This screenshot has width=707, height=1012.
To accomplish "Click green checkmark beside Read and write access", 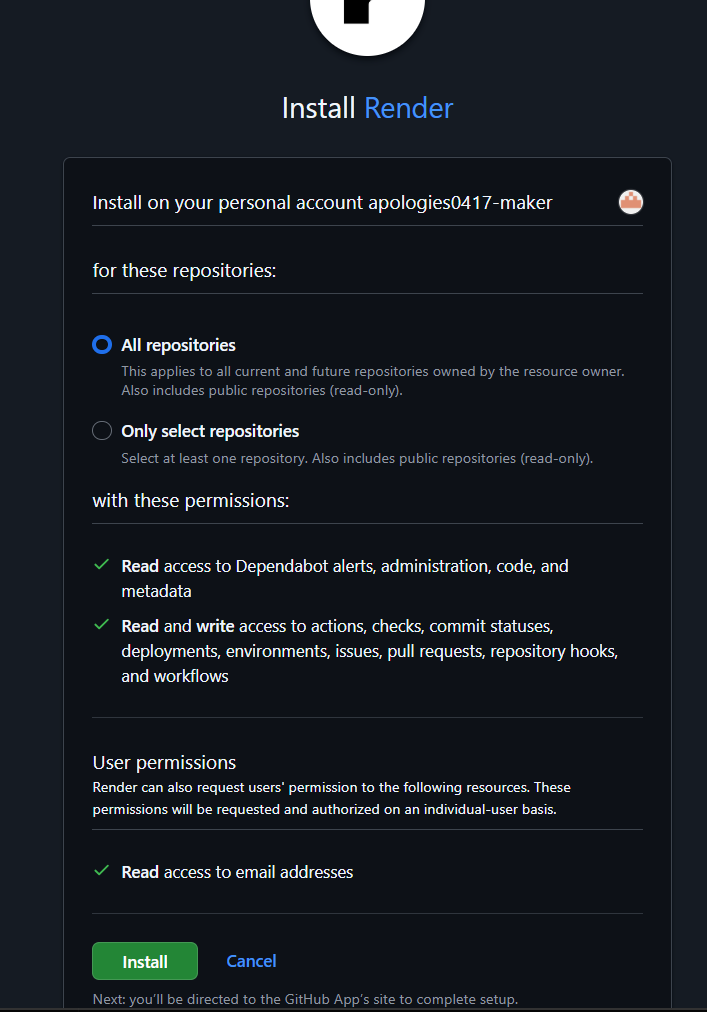I will tap(101, 625).
